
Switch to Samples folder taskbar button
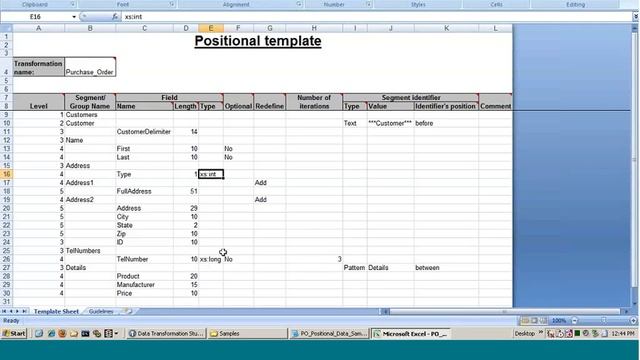point(248,333)
